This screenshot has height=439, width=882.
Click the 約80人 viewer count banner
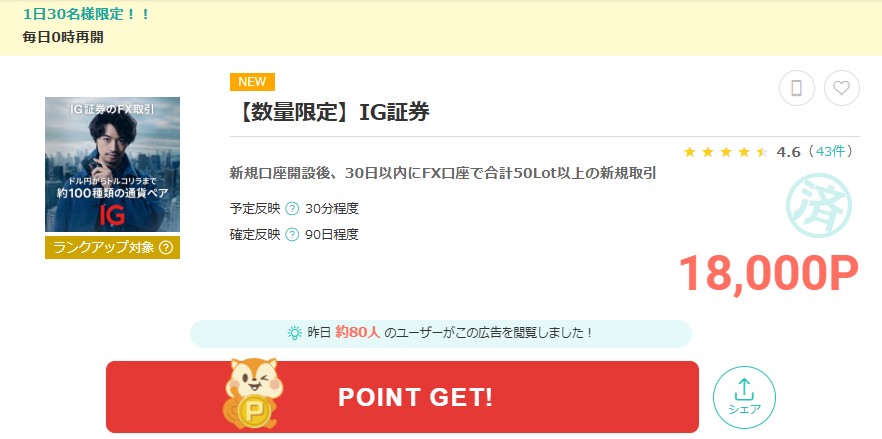pyautogui.click(x=441, y=334)
